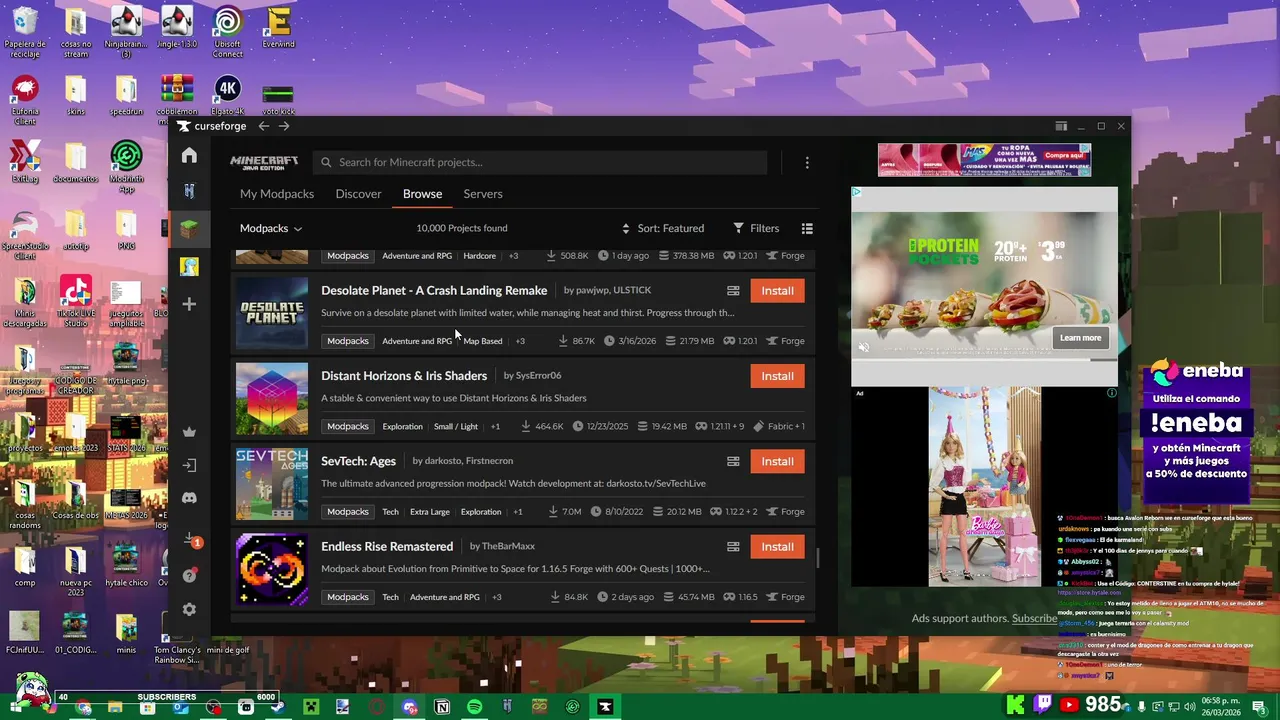Select the yellow-blue game icon in the sidebar
Screen dimensions: 1280x720
coord(189,266)
